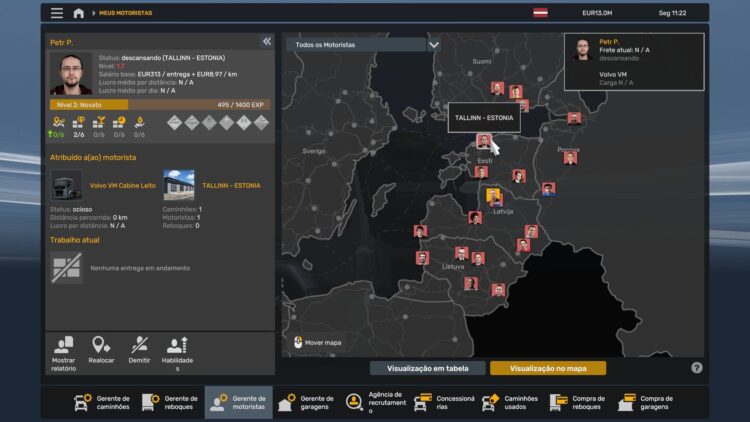
Task: Select the yellow highlighted driver marker near Latvija
Action: (493, 195)
